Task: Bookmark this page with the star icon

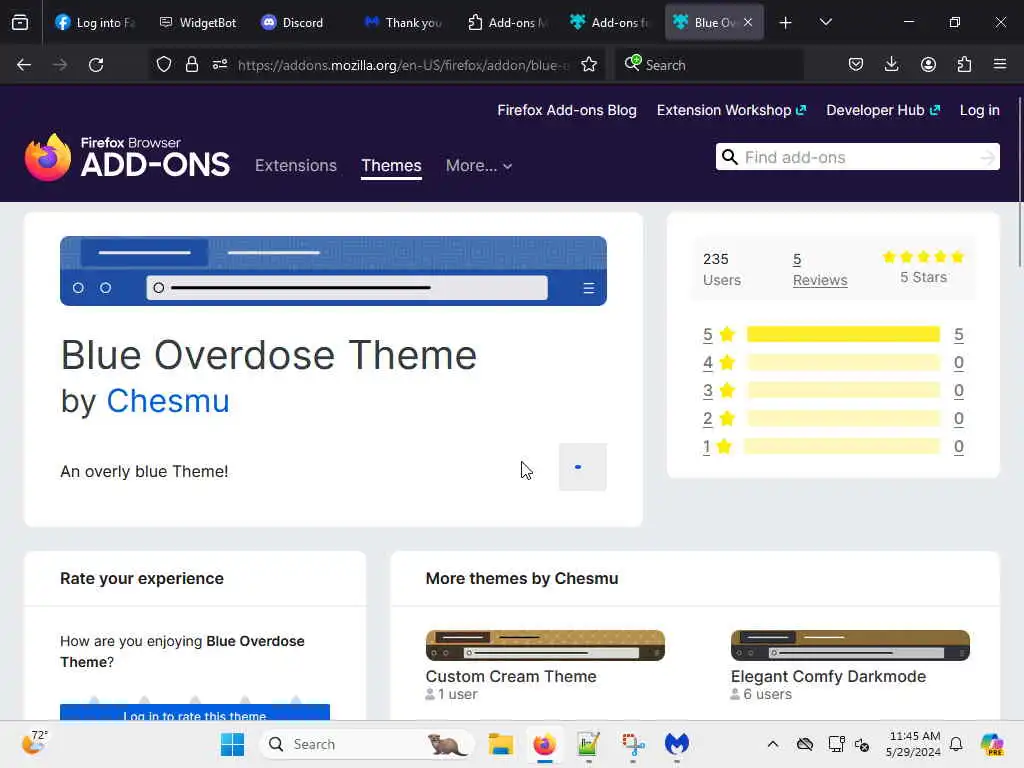Action: [x=589, y=65]
